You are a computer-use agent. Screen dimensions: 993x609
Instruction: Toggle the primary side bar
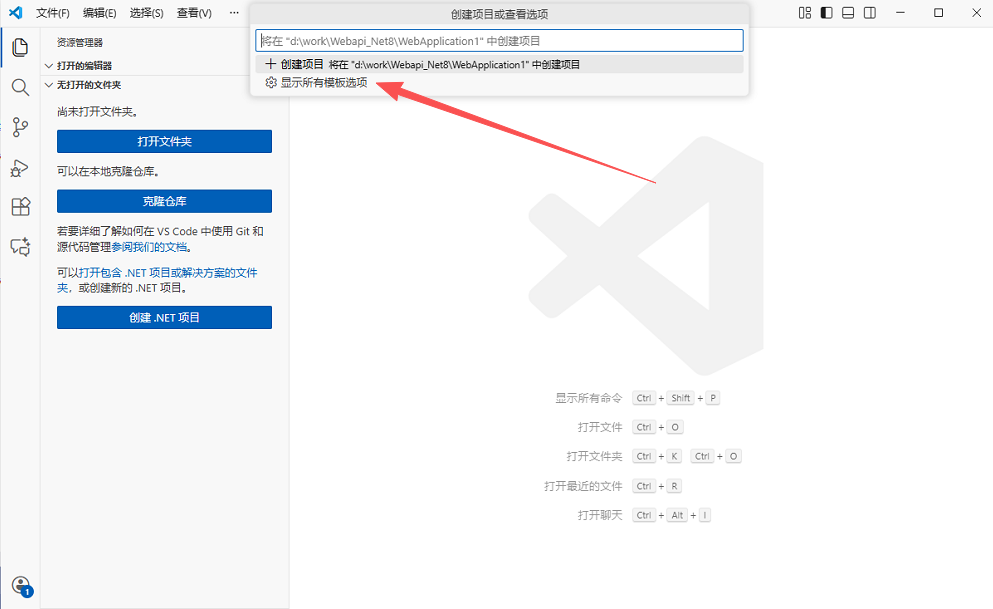[826, 13]
